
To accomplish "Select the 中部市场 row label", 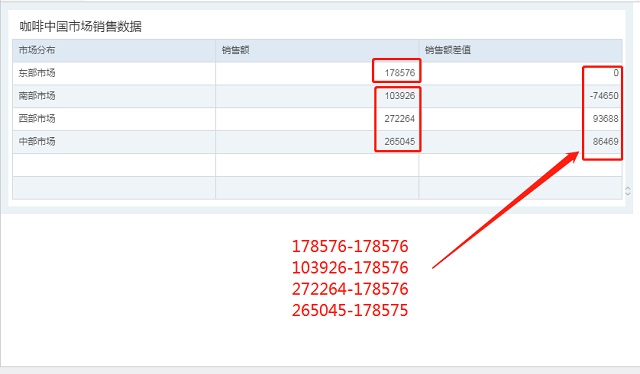I will (37, 142).
